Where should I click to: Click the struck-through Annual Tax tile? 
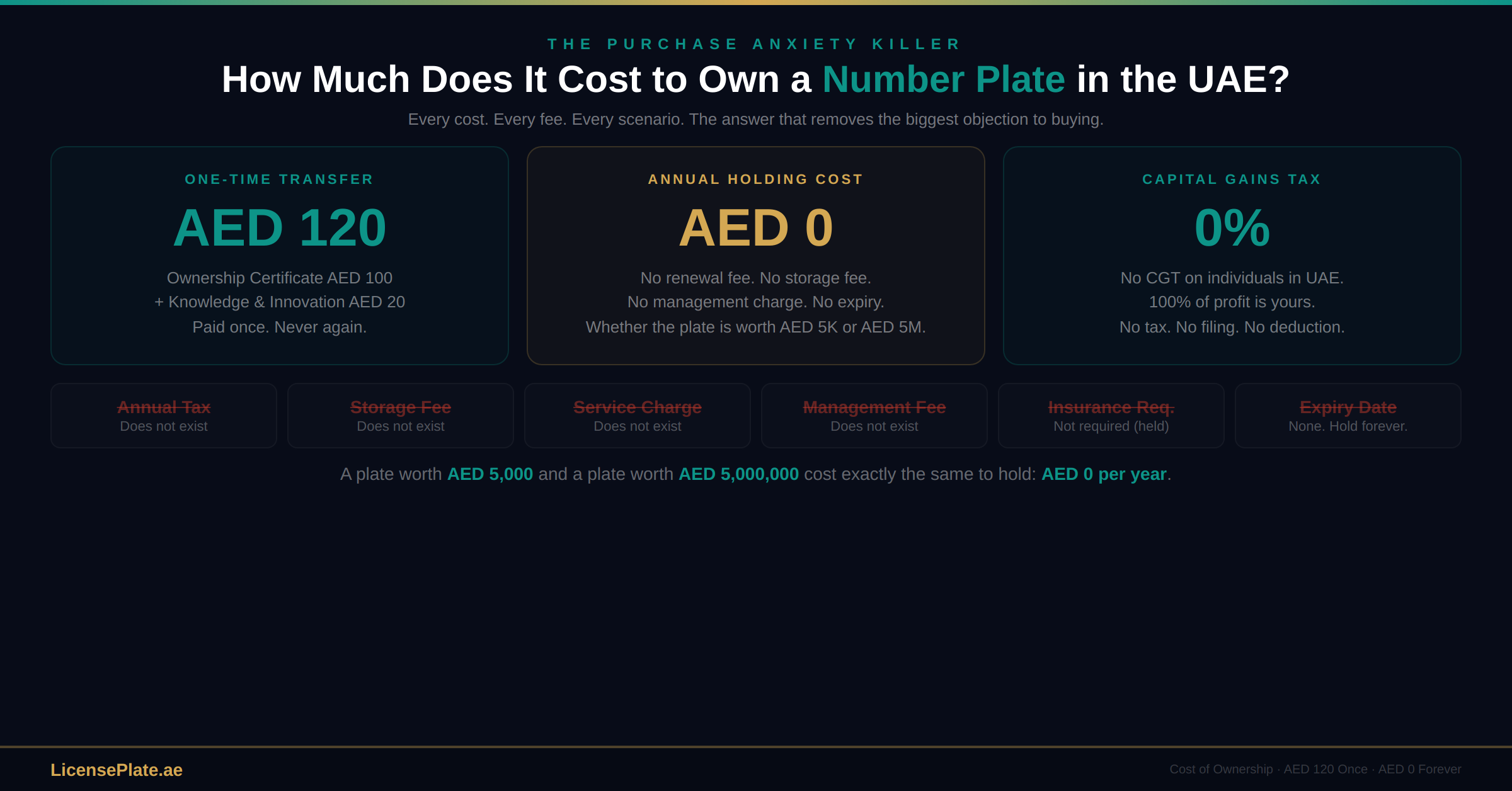point(164,416)
